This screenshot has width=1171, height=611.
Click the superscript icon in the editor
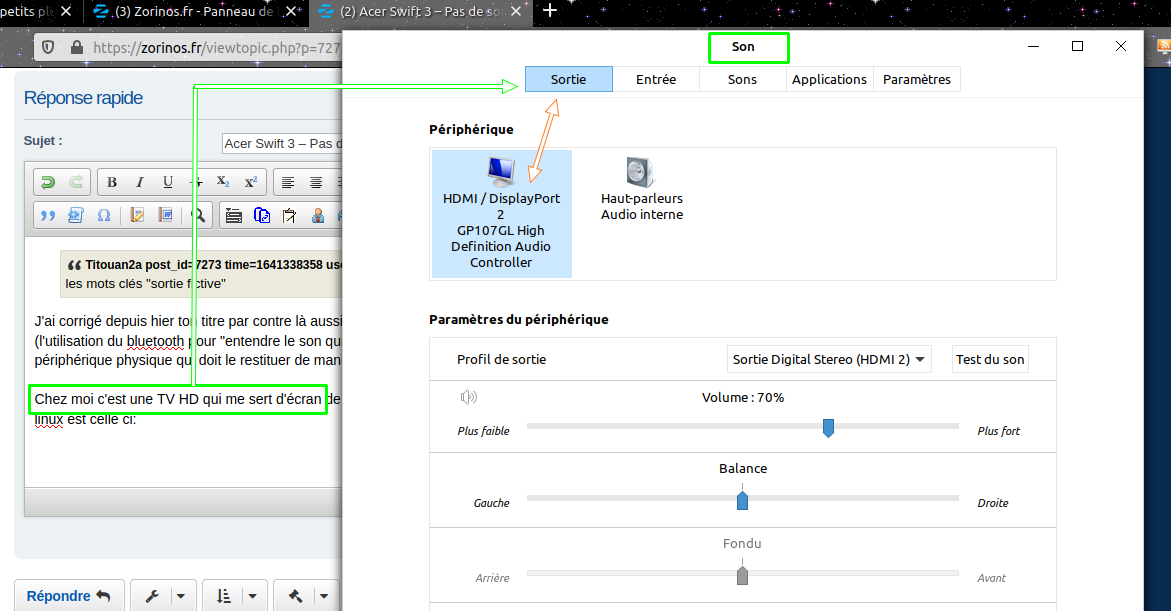tap(251, 182)
